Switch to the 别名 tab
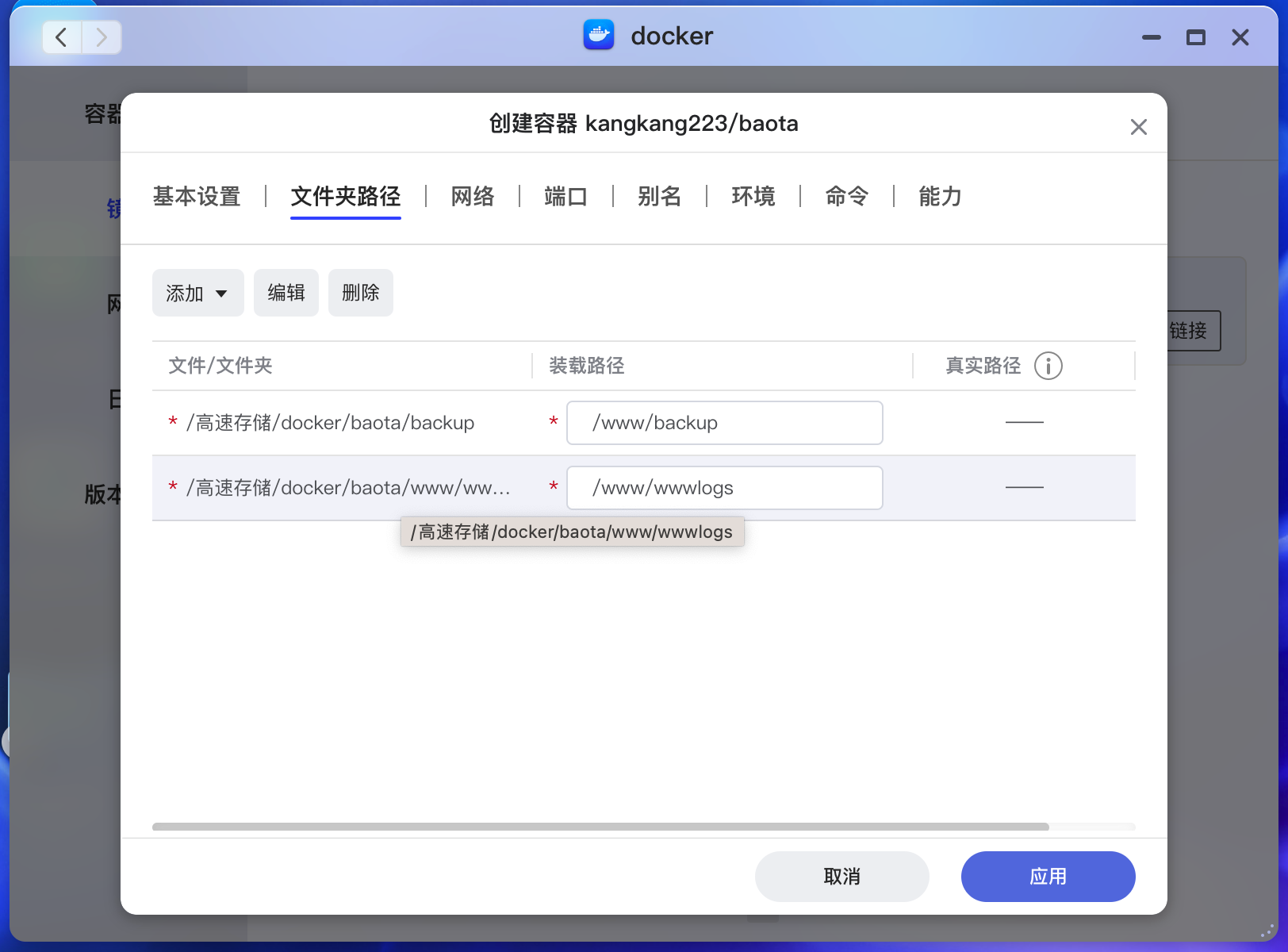The image size is (1288, 952). tap(660, 196)
